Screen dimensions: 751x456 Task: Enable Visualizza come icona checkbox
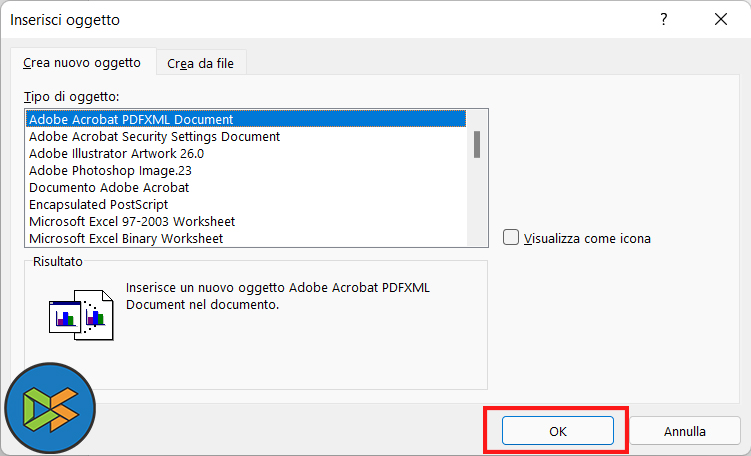tap(512, 238)
